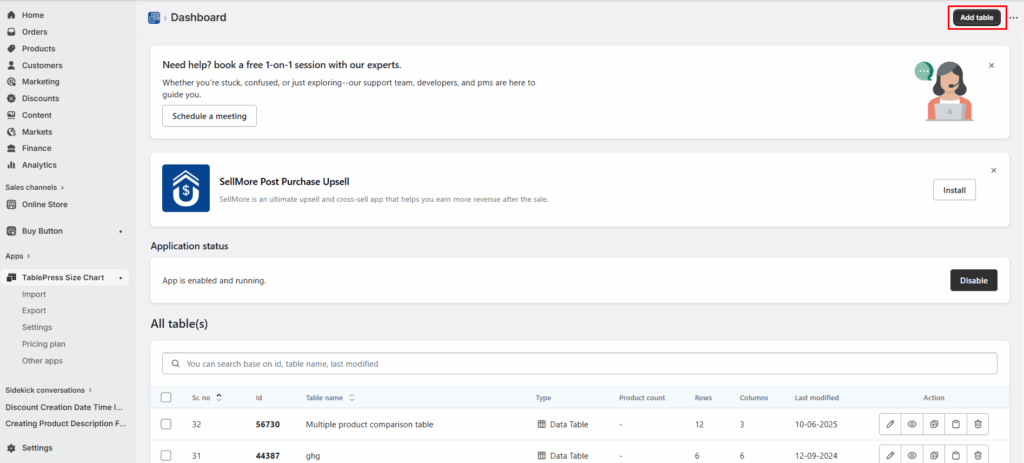Open Pricing plan in the sidebar

[43, 344]
